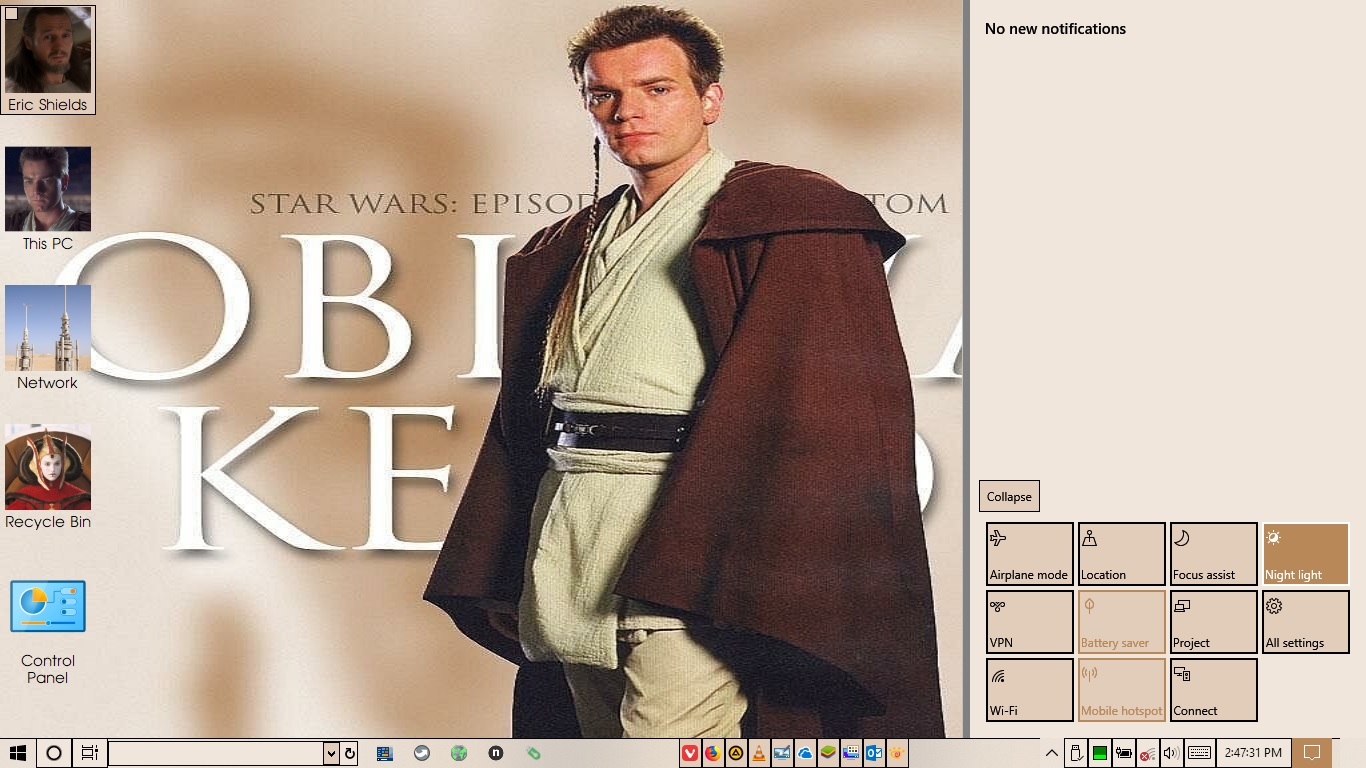Collapse the quick actions panel
This screenshot has height=768, width=1366.
[x=1009, y=496]
